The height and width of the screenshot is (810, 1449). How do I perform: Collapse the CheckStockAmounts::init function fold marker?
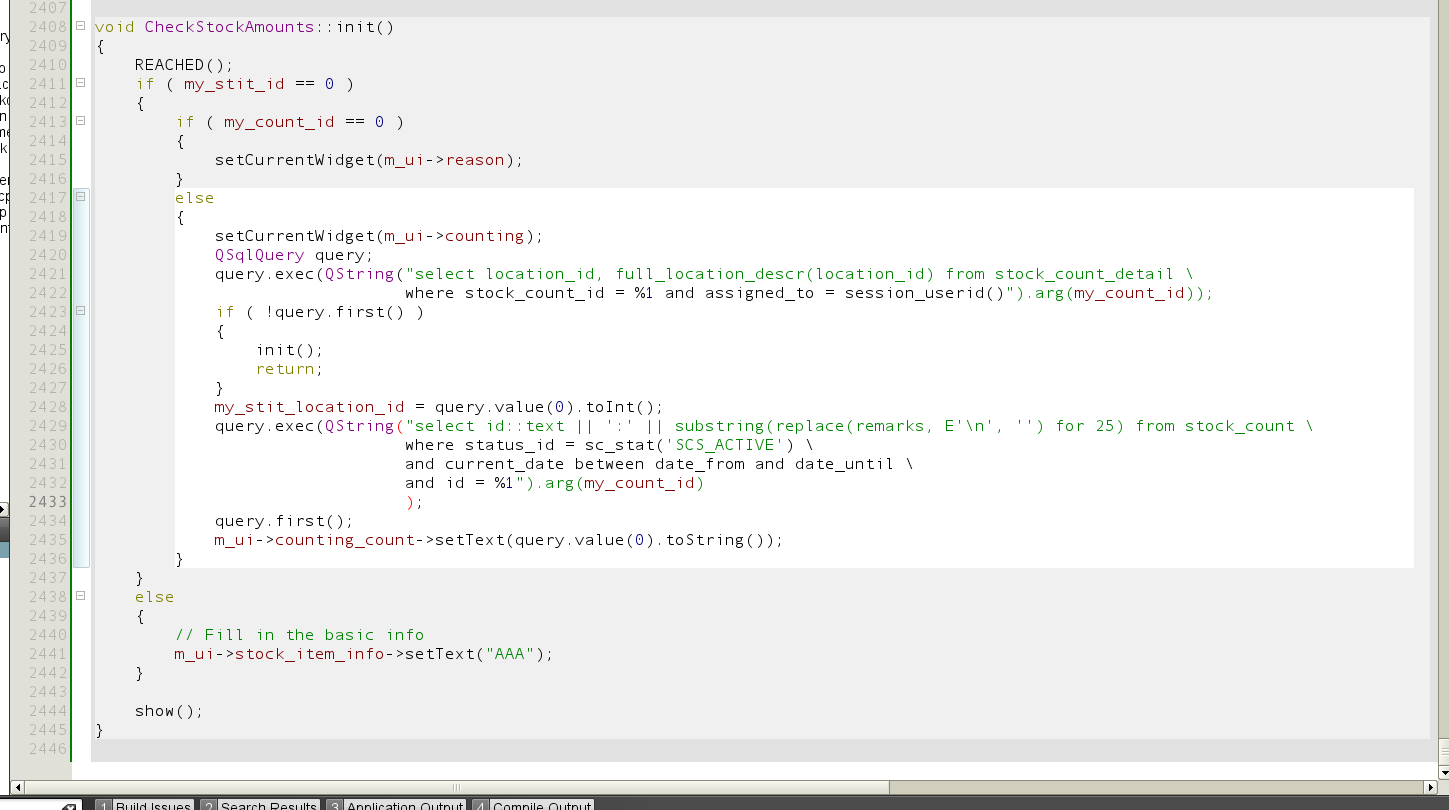coord(80,27)
